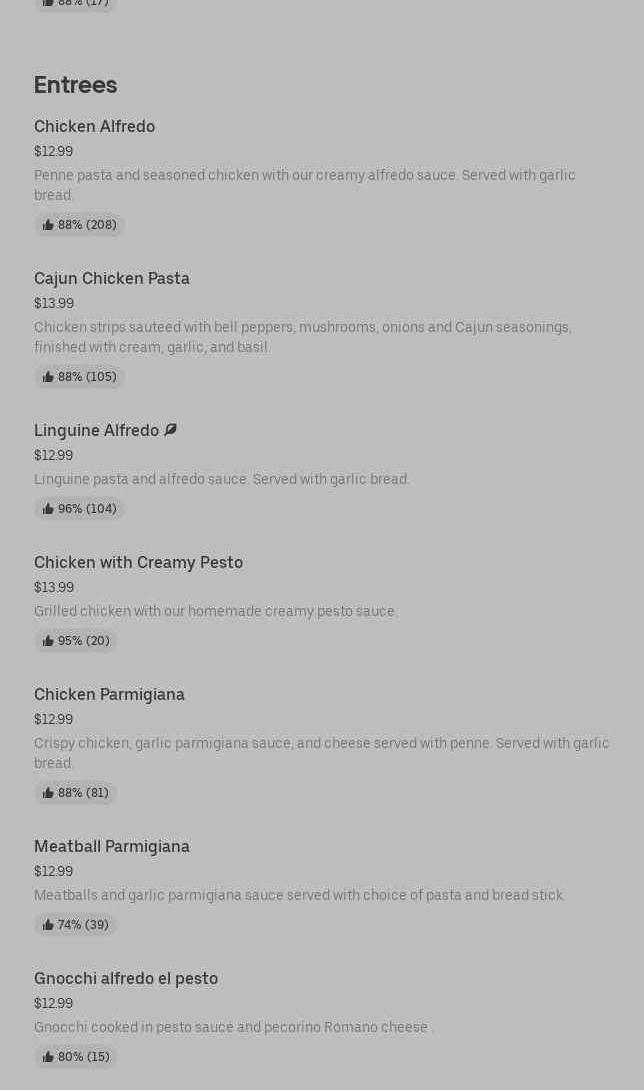
Task: Click thumbs-up rating badge under Chicken Alfredo
Action: pos(79,225)
